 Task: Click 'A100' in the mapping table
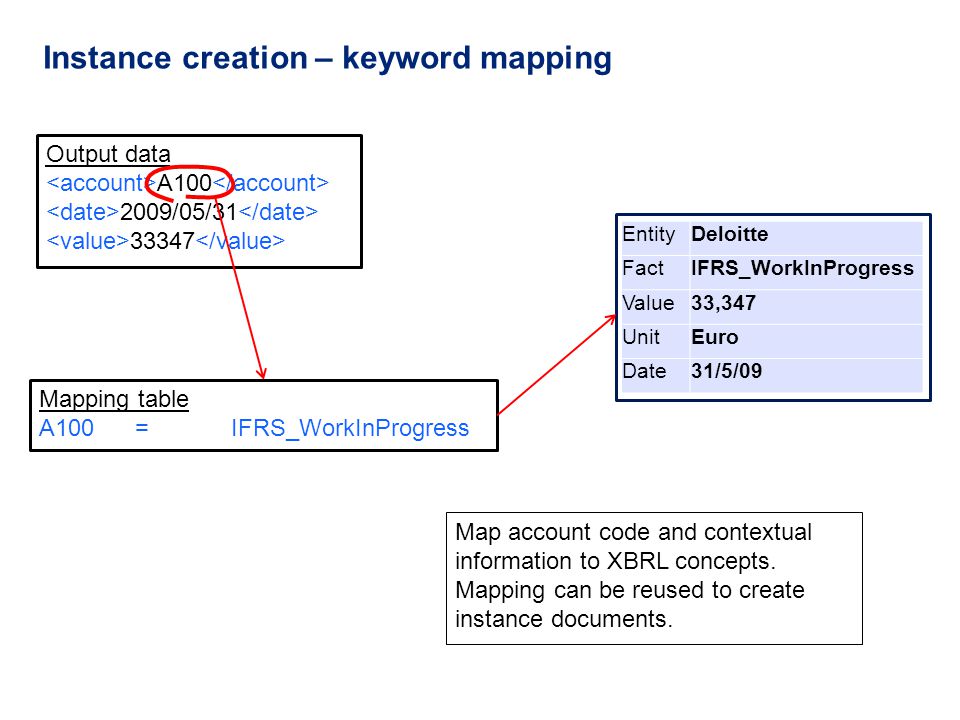(66, 427)
